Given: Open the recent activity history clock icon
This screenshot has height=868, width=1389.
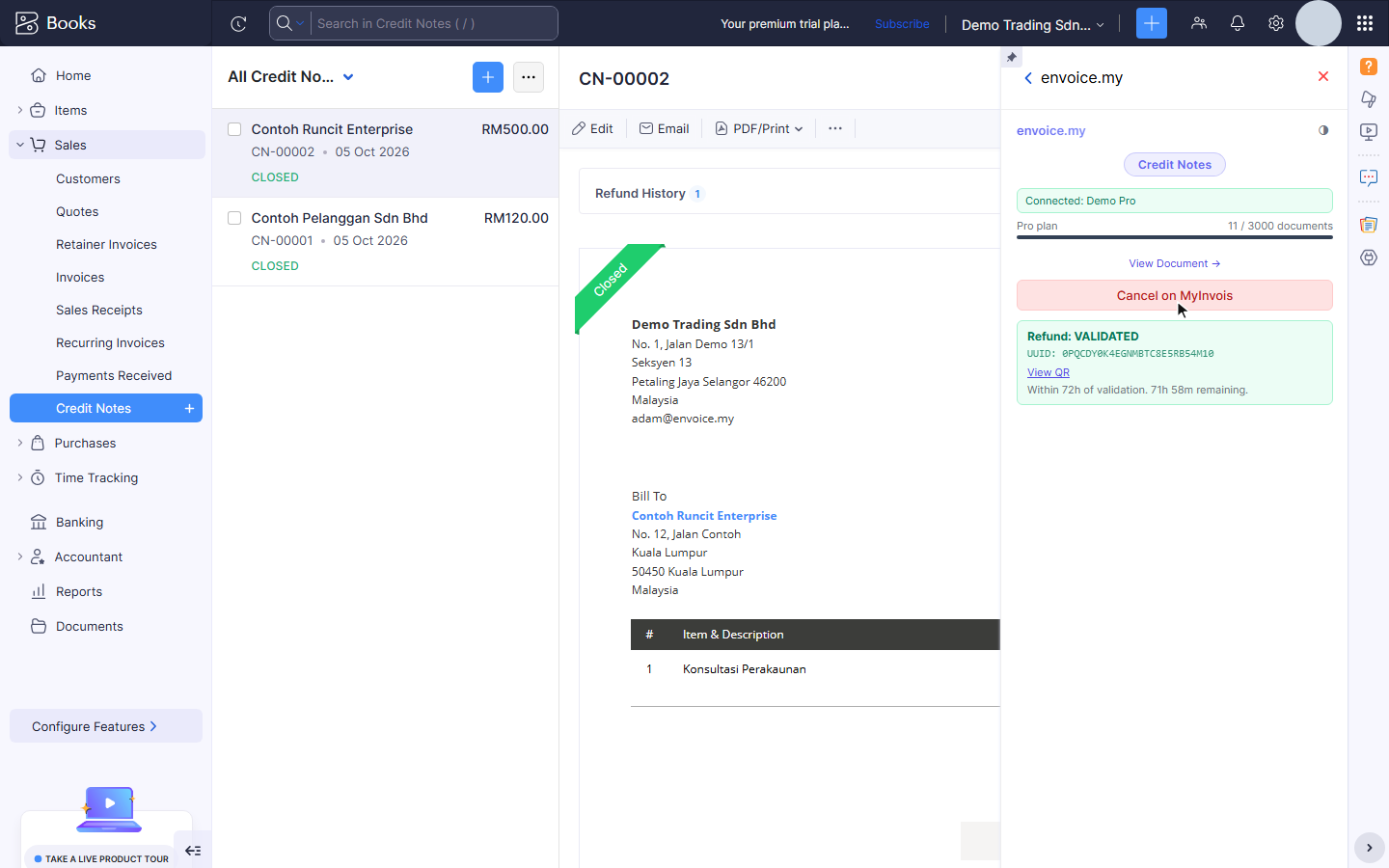Looking at the screenshot, I should pos(238,24).
